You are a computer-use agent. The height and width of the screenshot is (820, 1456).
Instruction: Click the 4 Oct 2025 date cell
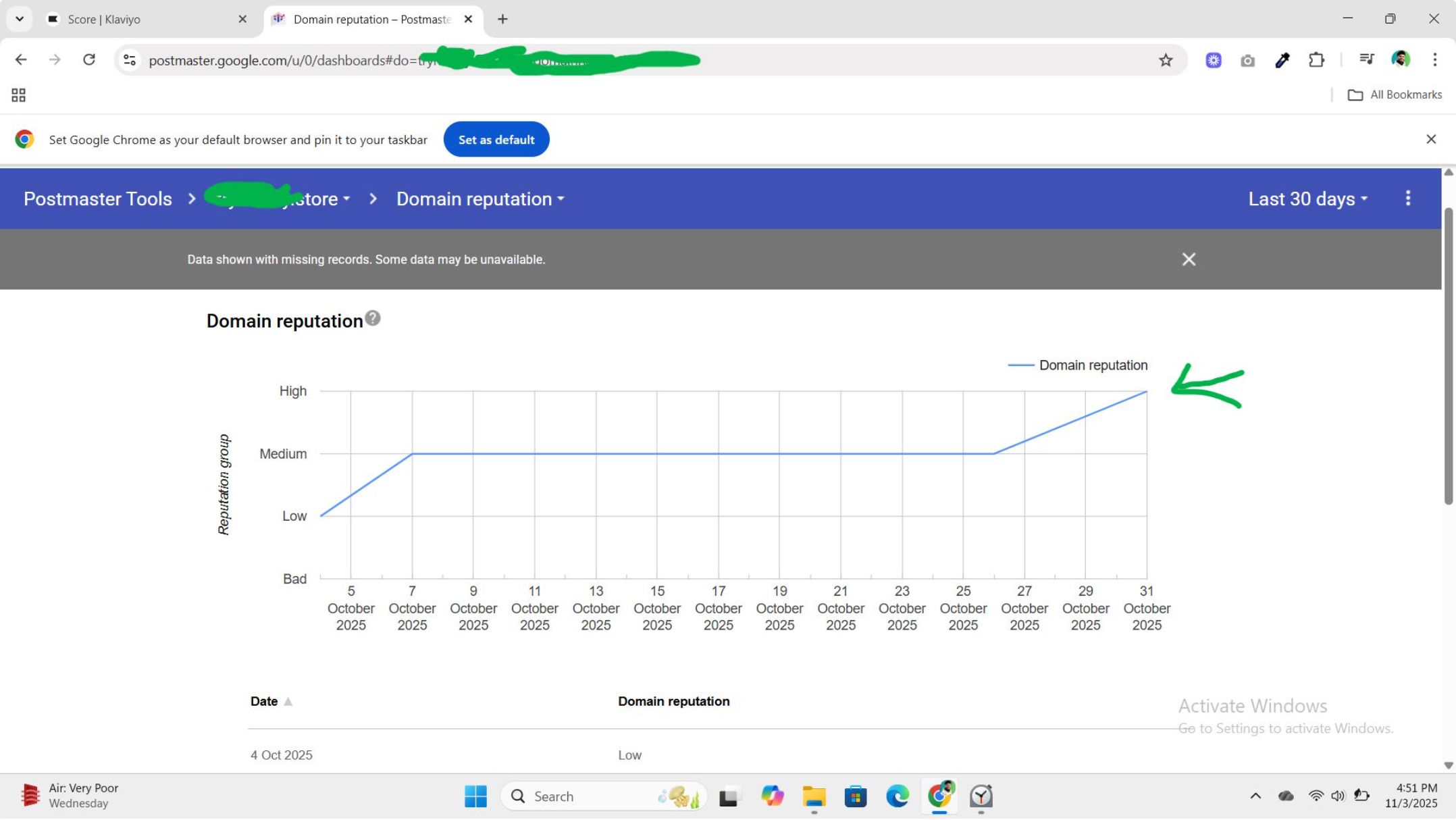(x=282, y=755)
